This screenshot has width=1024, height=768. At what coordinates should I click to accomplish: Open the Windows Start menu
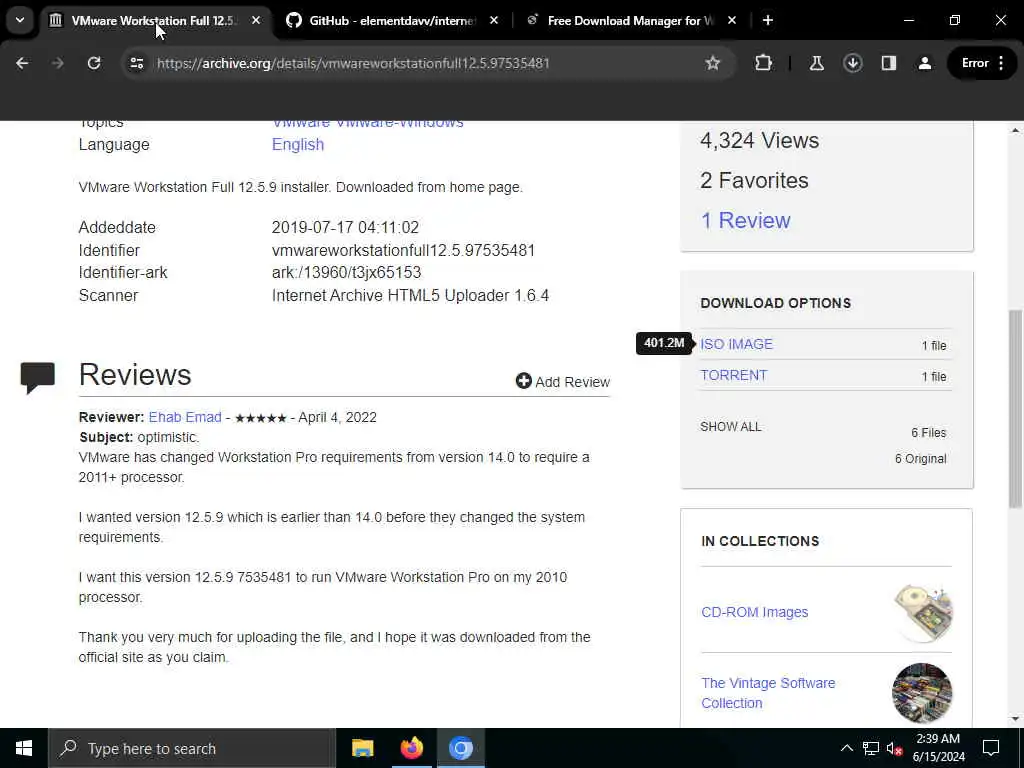24,748
